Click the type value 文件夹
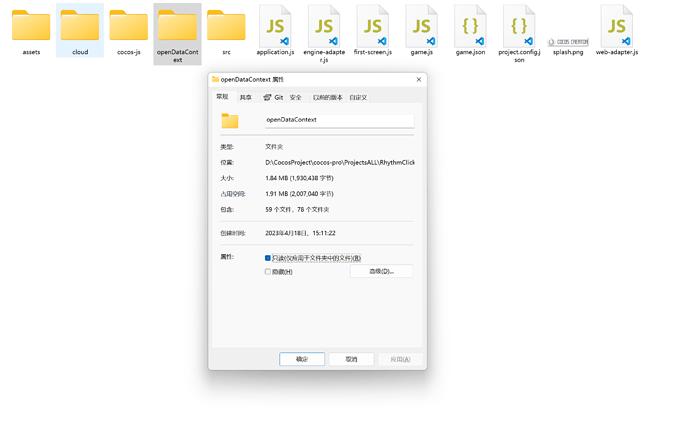This screenshot has height=432, width=690. click(x=274, y=146)
